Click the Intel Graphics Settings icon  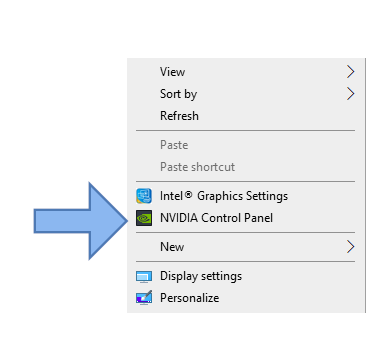pyautogui.click(x=144, y=196)
